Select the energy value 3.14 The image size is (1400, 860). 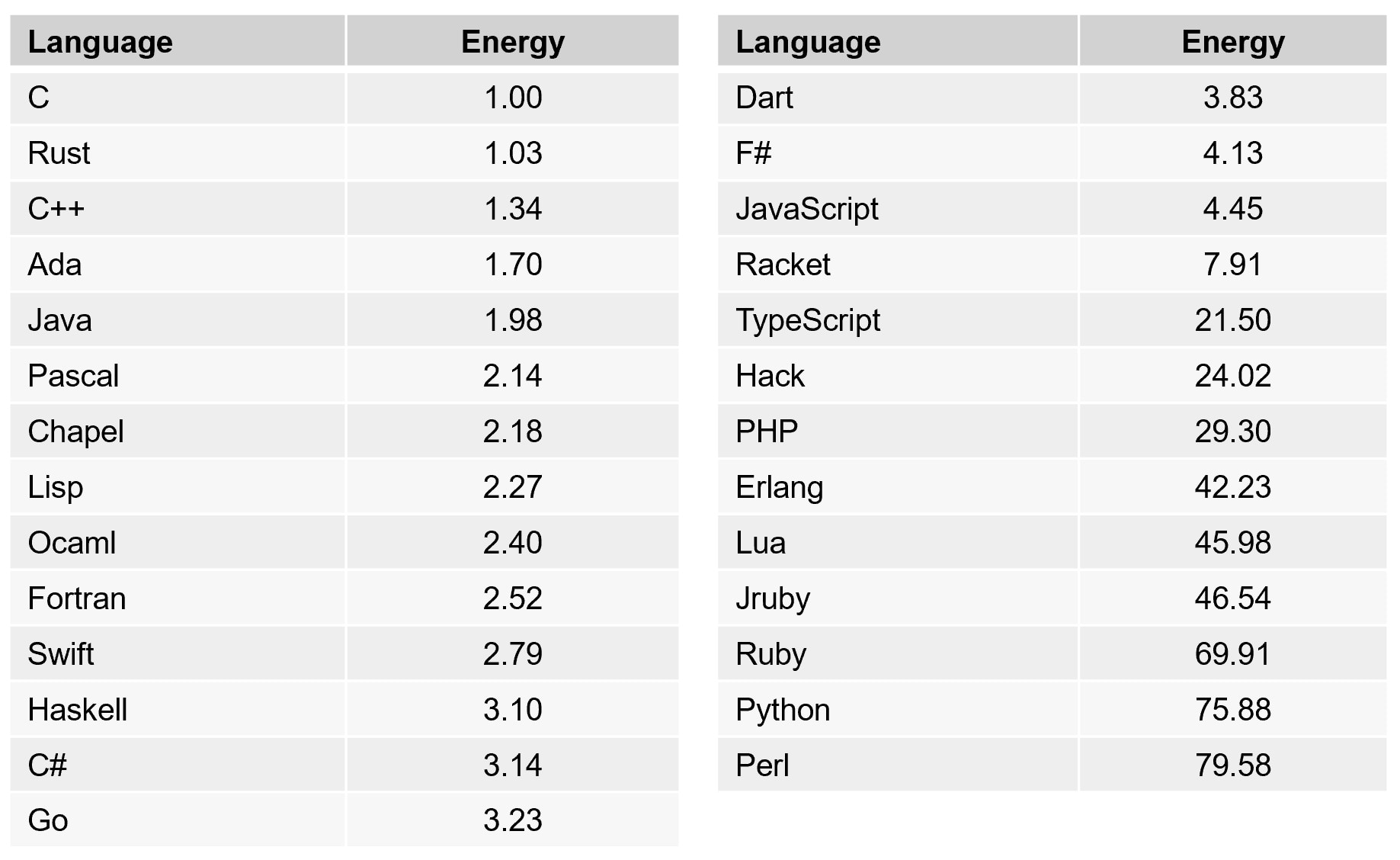pyautogui.click(x=513, y=765)
